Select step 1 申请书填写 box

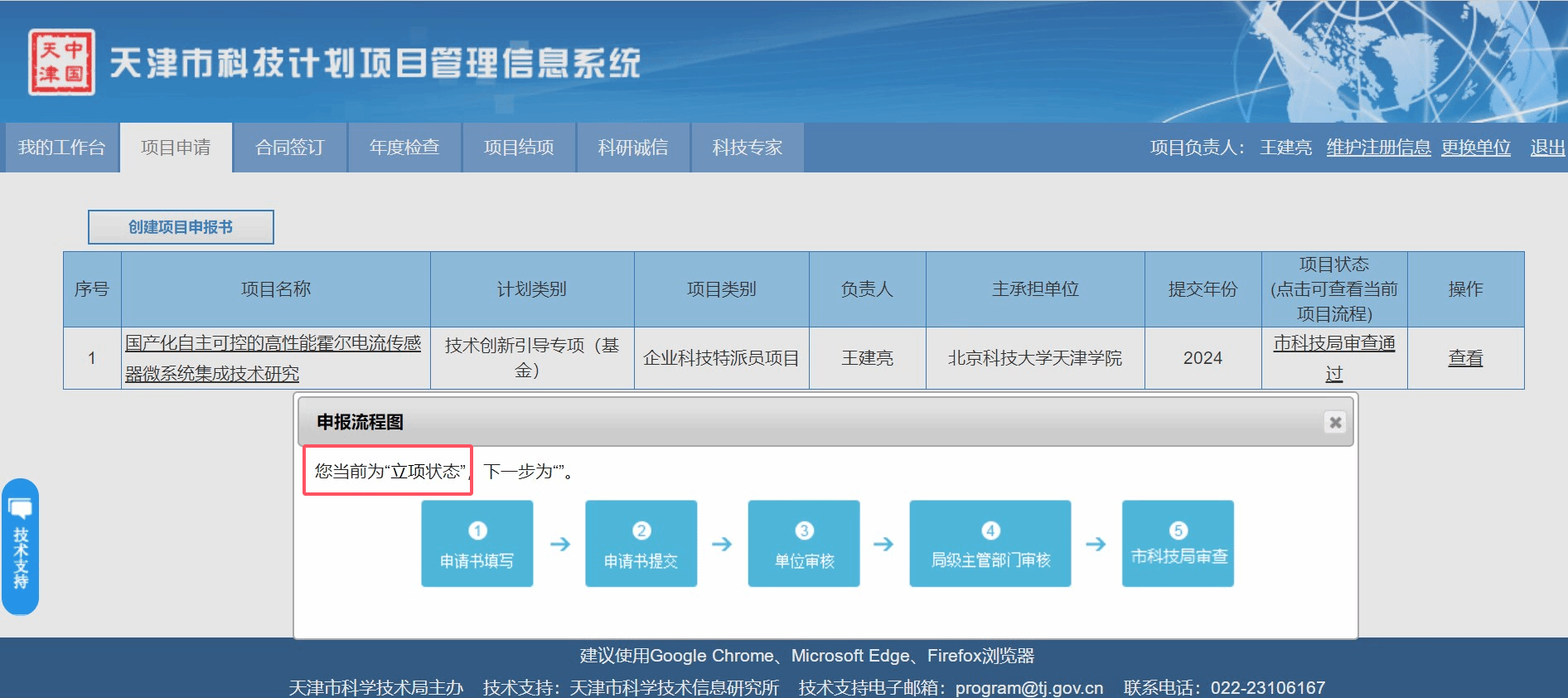[477, 544]
